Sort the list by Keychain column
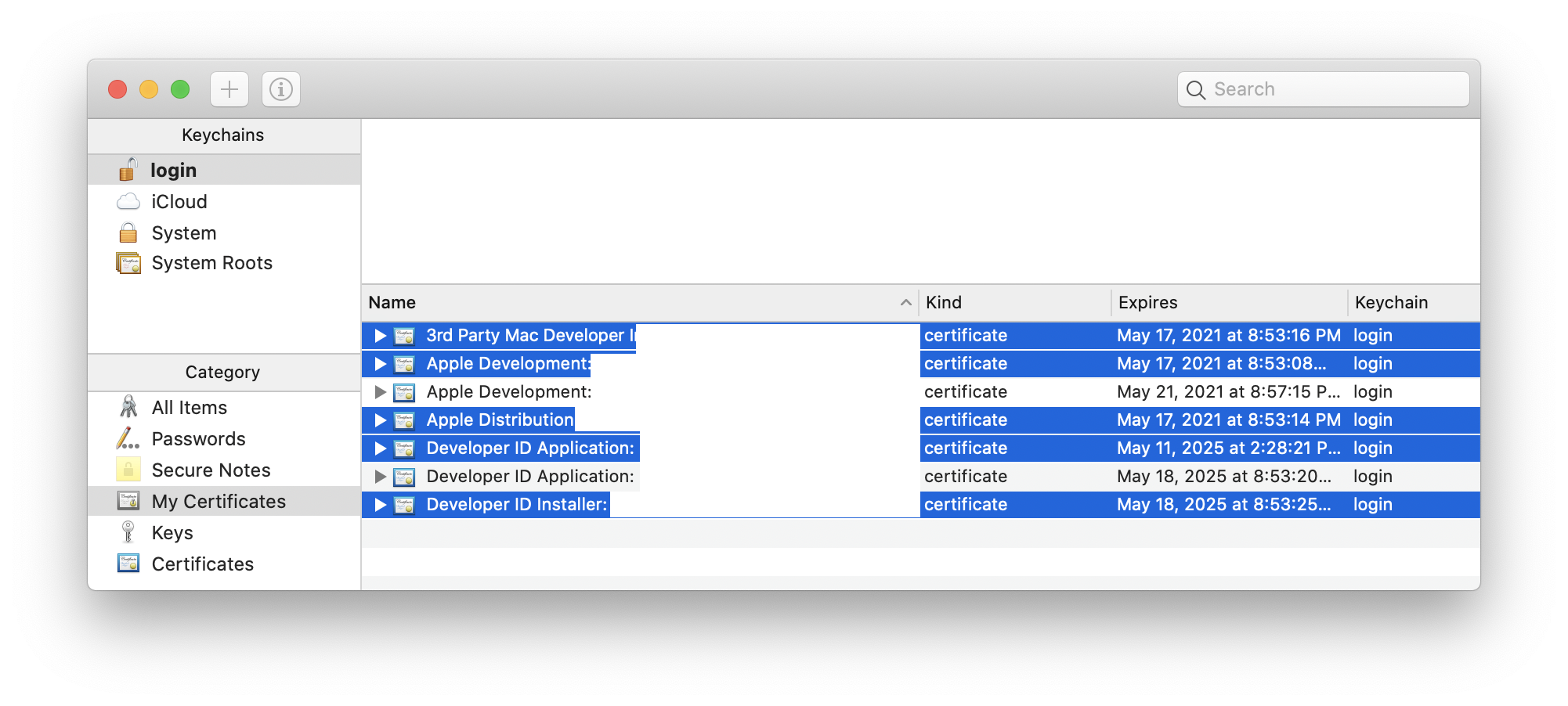Image resolution: width=1568 pixels, height=706 pixels. (1414, 302)
